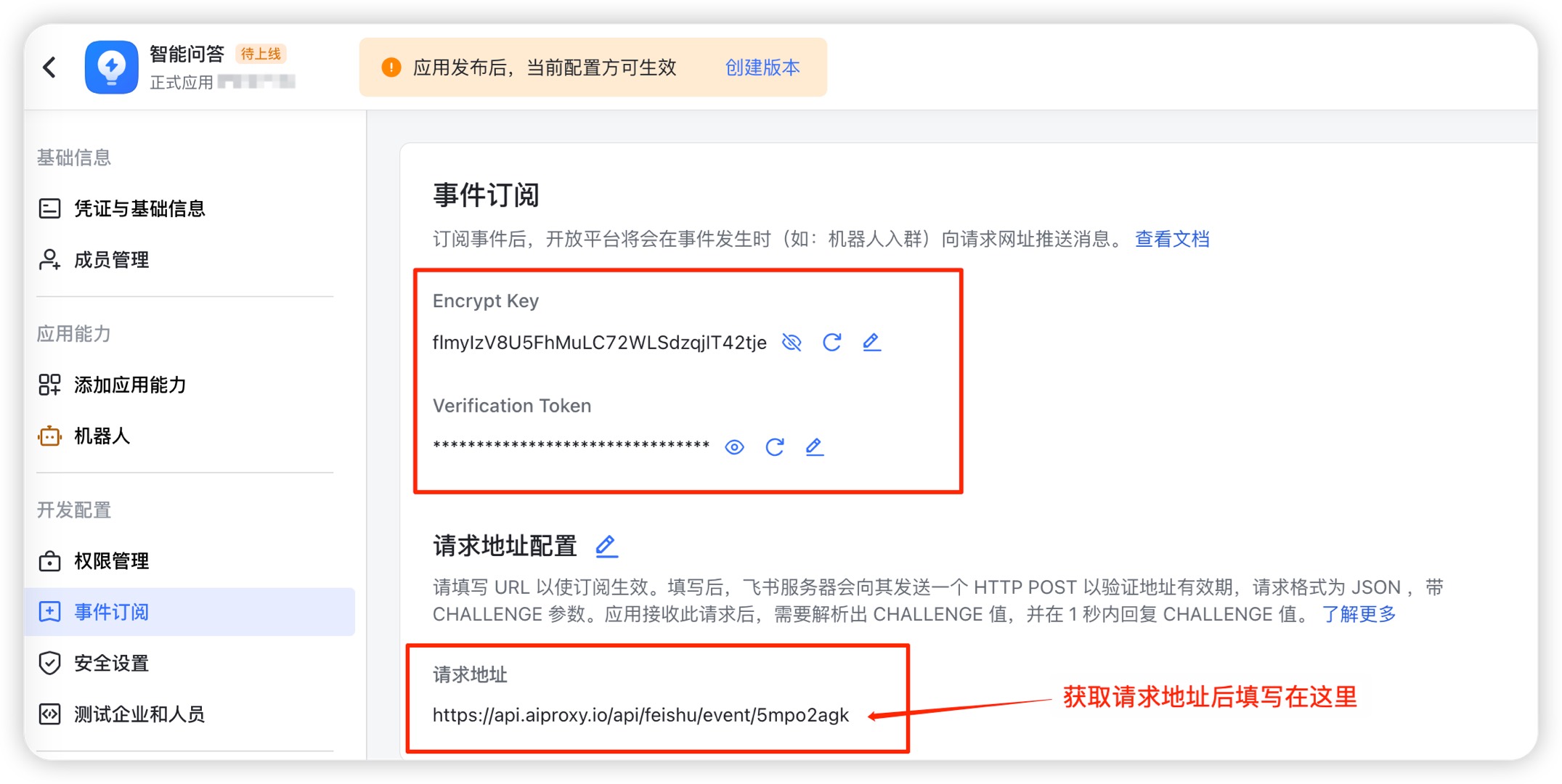This screenshot has height=784, width=1562.
Task: Reveal the hidden Verification Token
Action: tap(734, 446)
